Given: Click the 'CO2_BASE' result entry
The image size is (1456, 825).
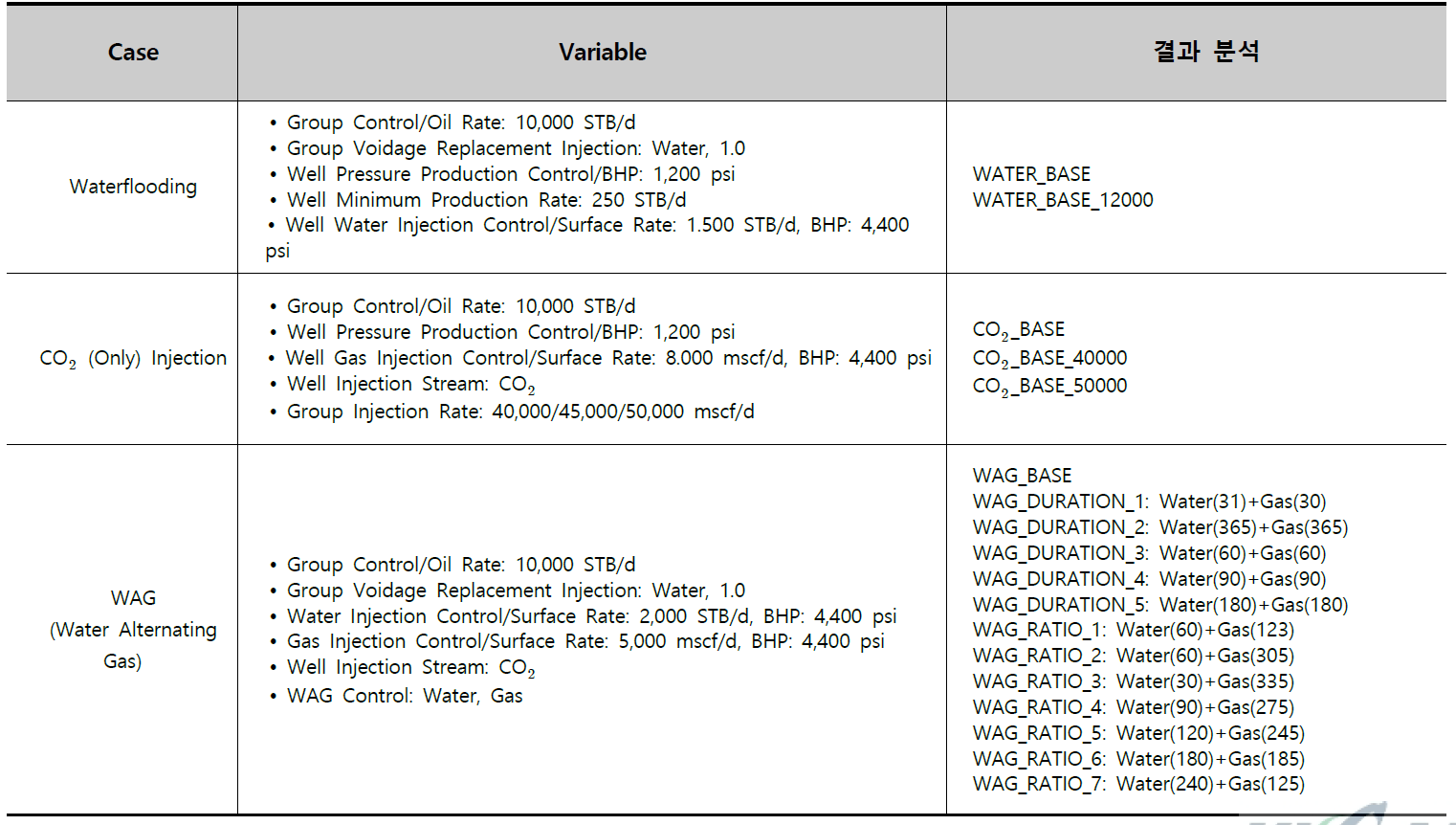Looking at the screenshot, I should click(1019, 330).
